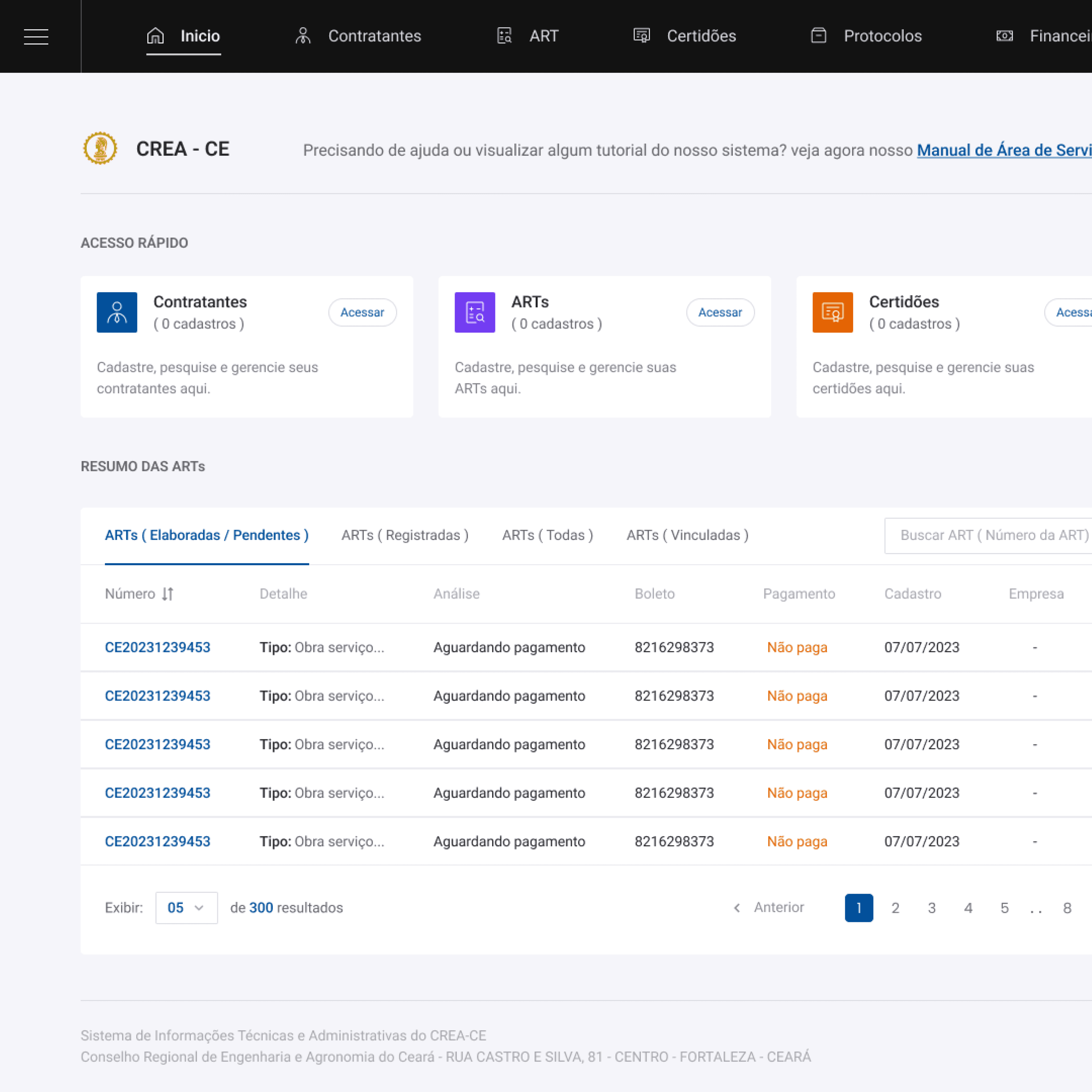Click the person icon beside Contratantes

click(x=303, y=36)
